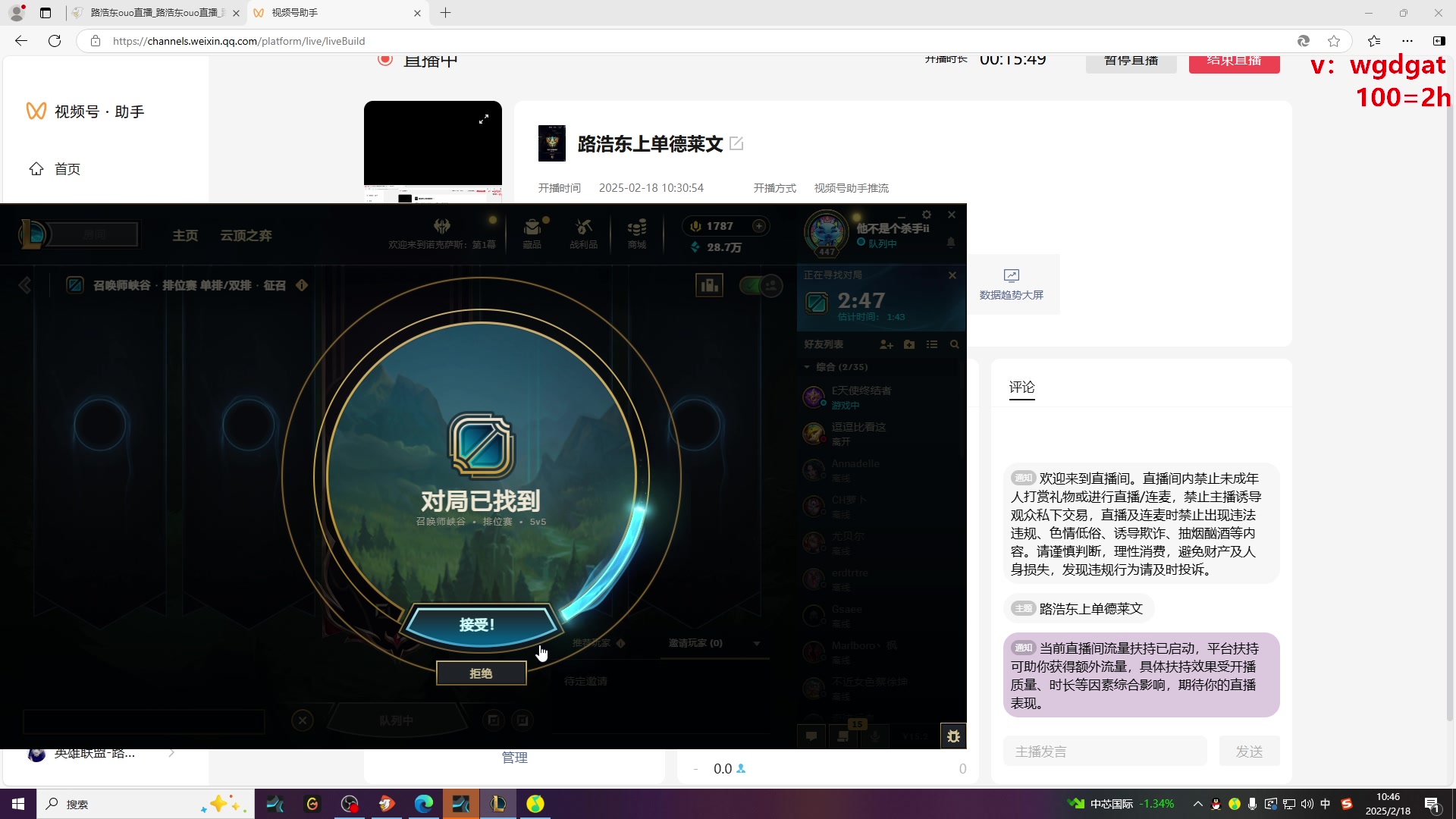1456x819 pixels.
Task: Open League notifications bell
Action: 951,243
